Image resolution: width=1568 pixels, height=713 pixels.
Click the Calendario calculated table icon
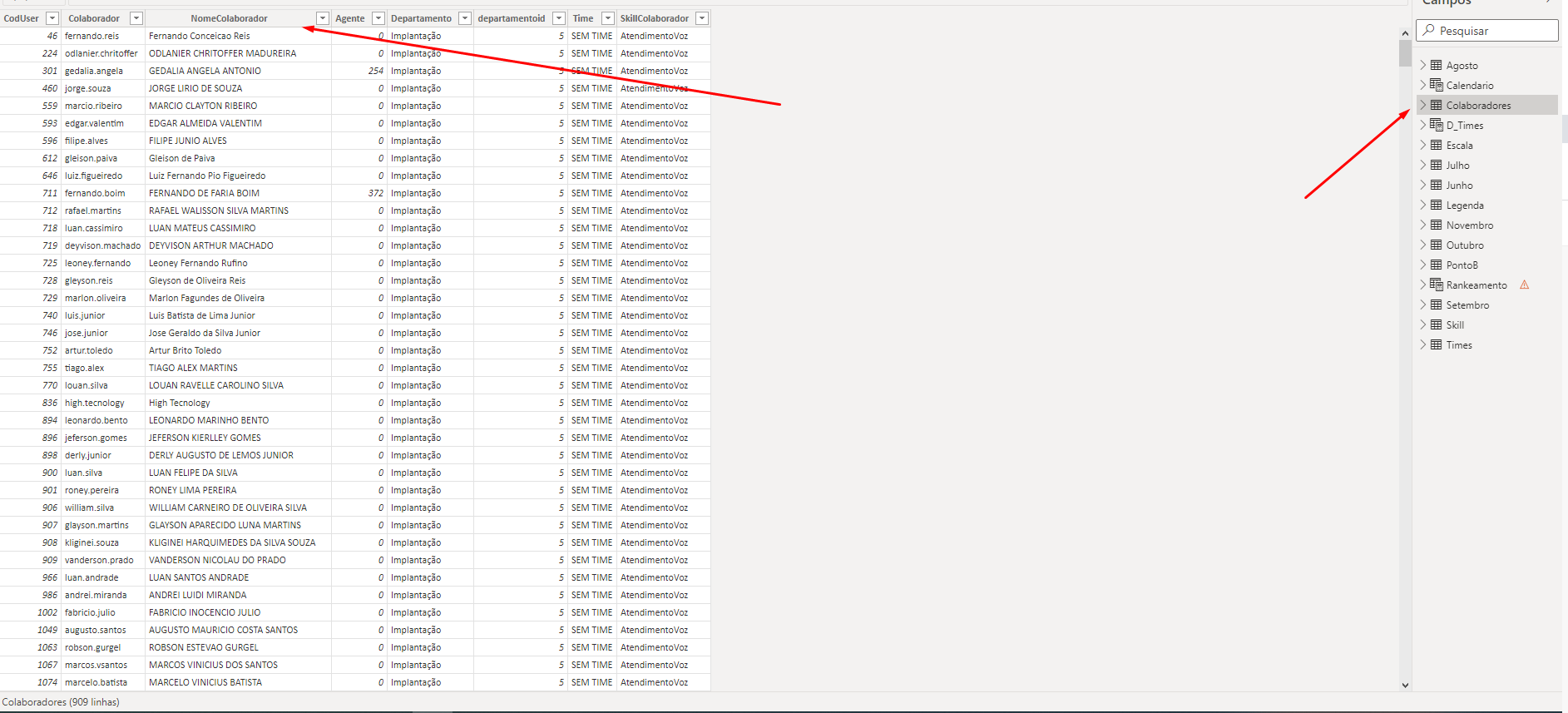tap(1436, 85)
